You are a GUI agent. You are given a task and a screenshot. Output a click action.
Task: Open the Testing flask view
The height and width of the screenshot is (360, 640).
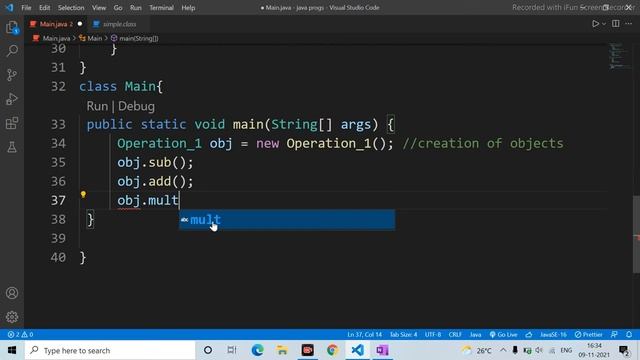click(12, 147)
